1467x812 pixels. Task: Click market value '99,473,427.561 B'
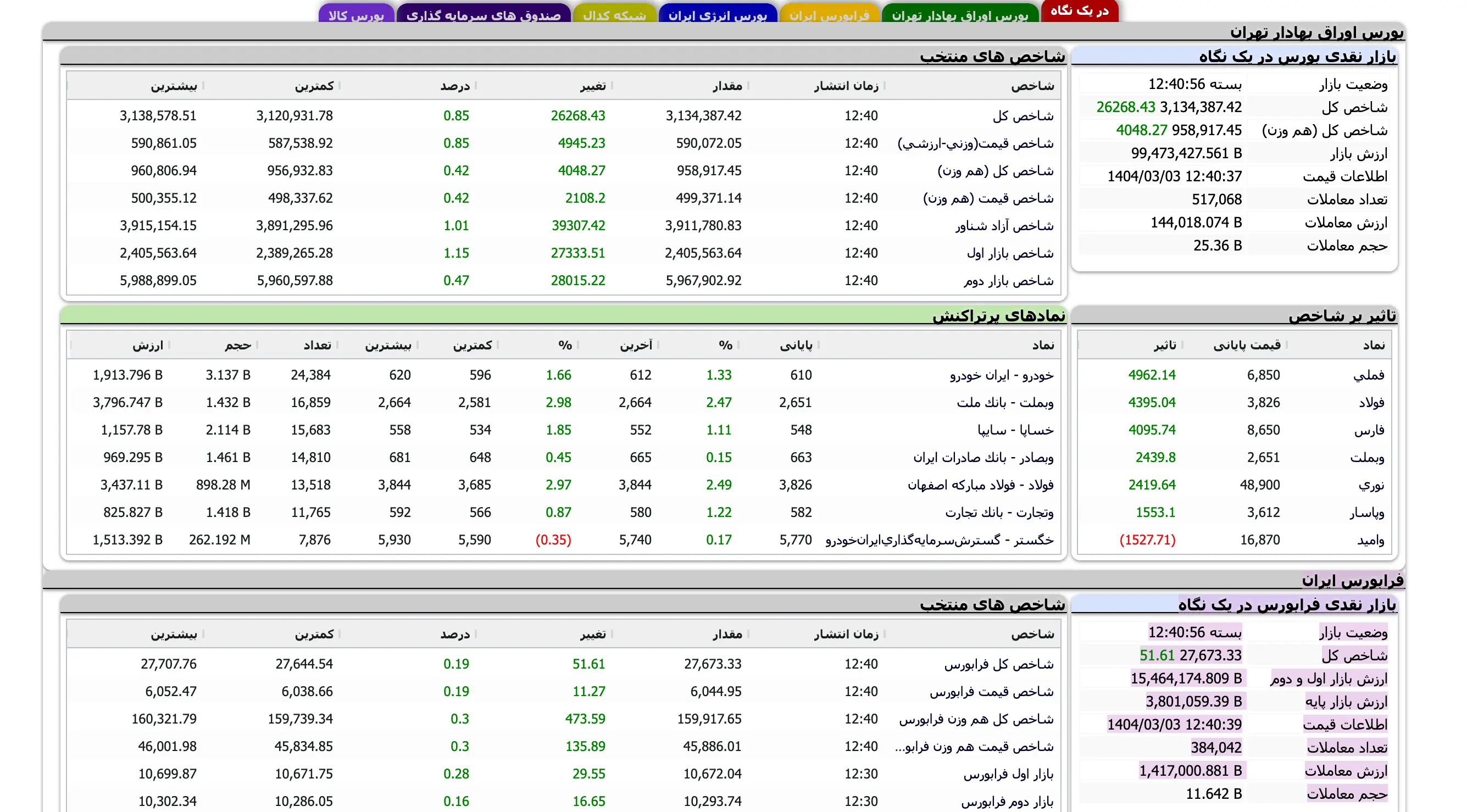click(x=1186, y=153)
